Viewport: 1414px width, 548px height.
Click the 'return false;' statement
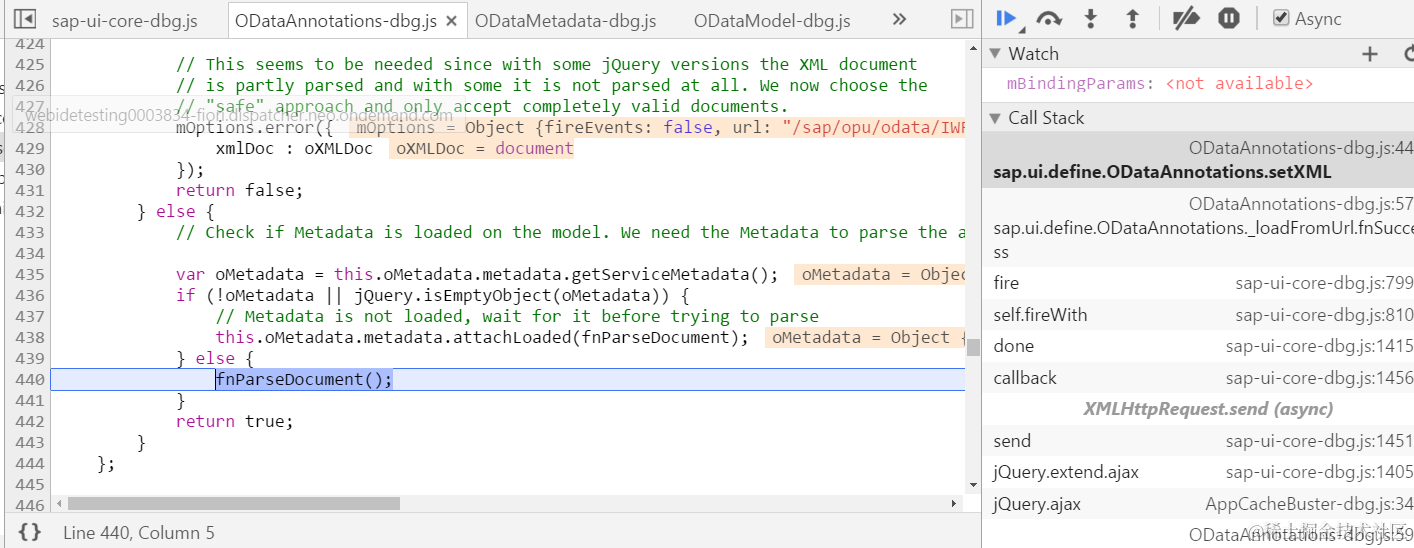[239, 190]
